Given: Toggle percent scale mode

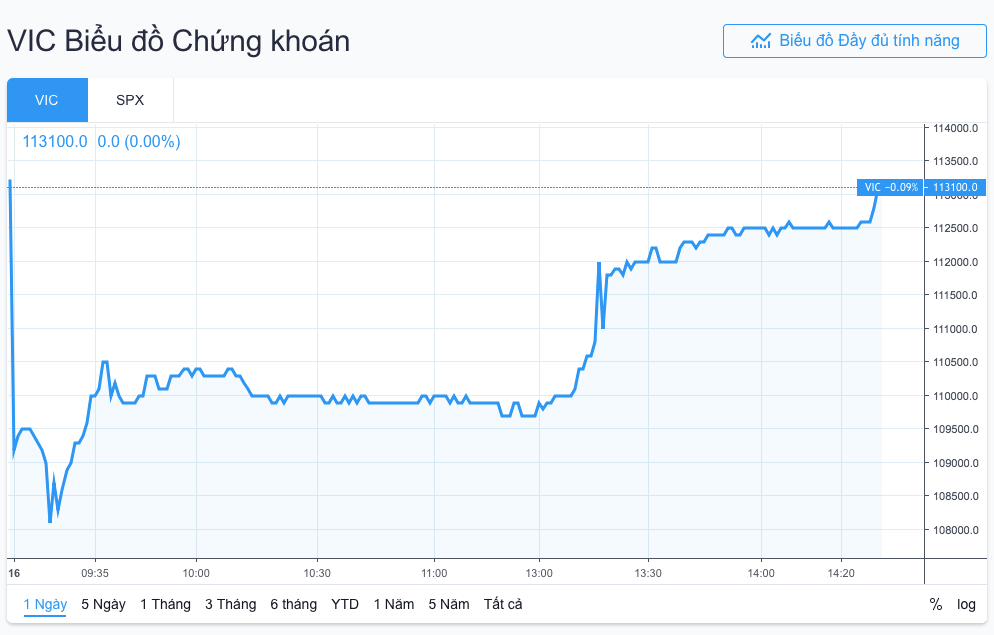Looking at the screenshot, I should (x=935, y=604).
